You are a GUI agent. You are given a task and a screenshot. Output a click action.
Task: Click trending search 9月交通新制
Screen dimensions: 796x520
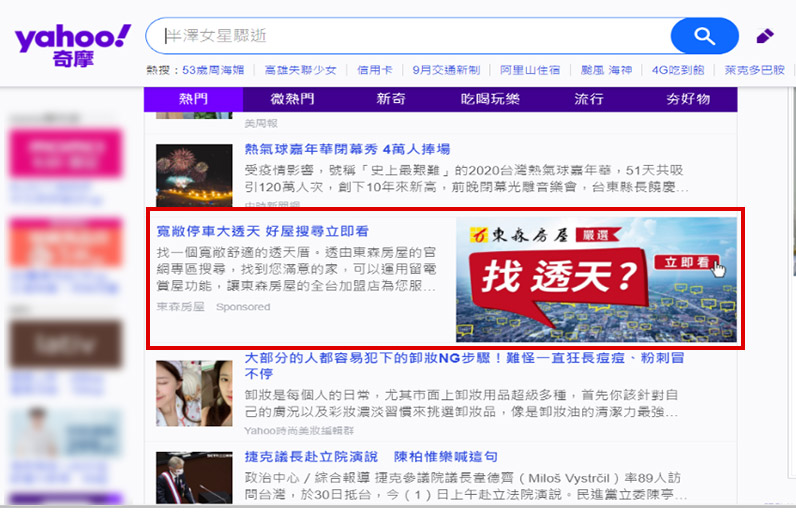(x=447, y=70)
